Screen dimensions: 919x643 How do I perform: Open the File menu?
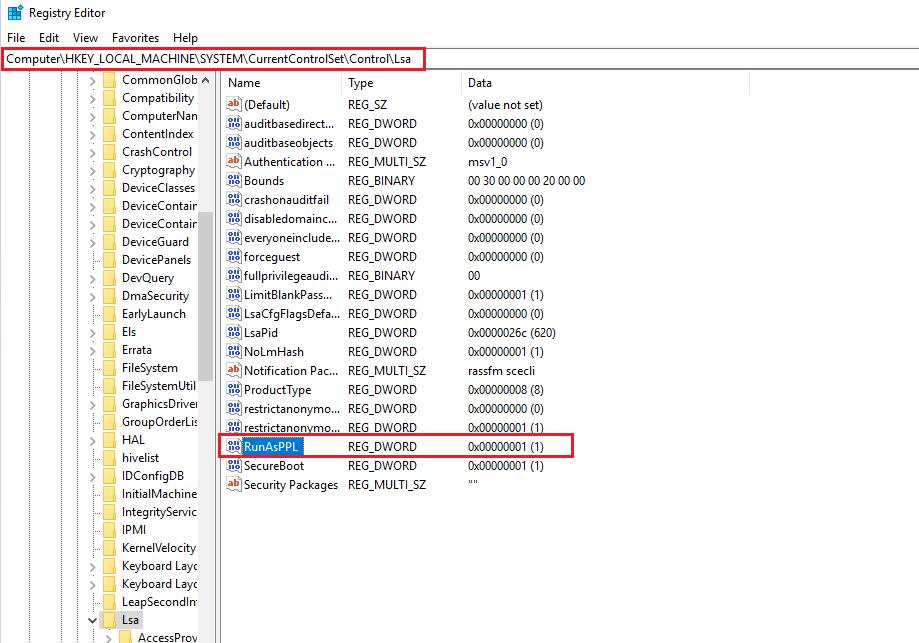point(16,37)
